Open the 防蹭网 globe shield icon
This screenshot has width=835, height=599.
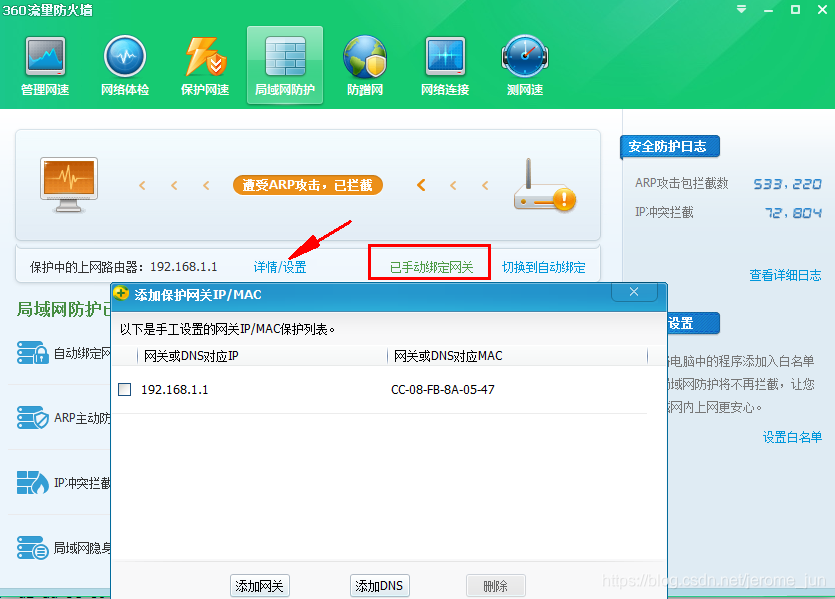click(x=365, y=65)
